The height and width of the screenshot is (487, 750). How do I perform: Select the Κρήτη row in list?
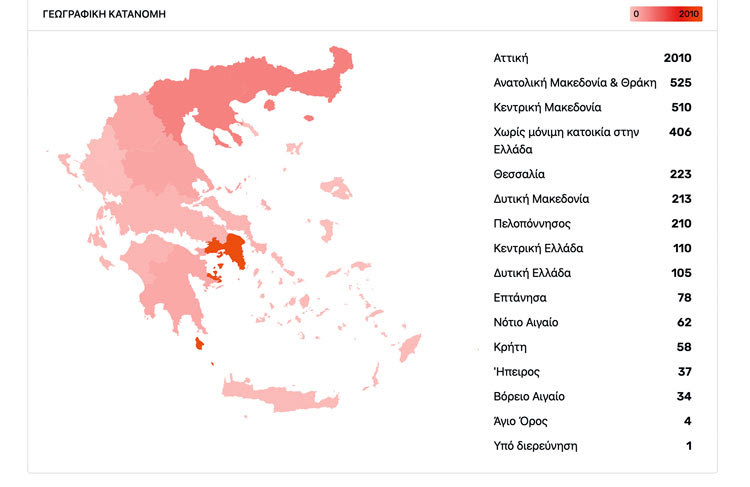click(x=592, y=347)
